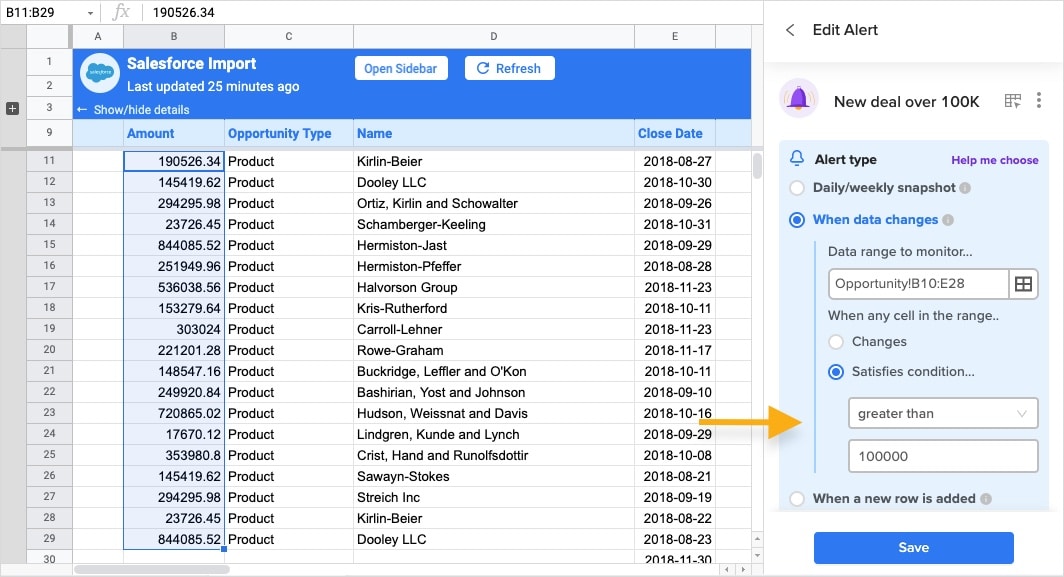
Task: Select the Changes radio option
Action: (836, 342)
